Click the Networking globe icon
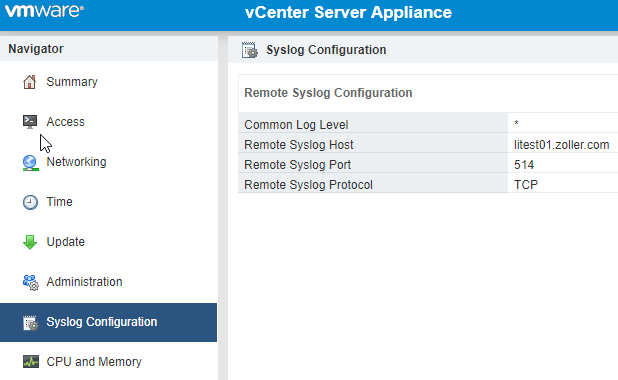Screen dimensions: 618x380 (x=30, y=163)
